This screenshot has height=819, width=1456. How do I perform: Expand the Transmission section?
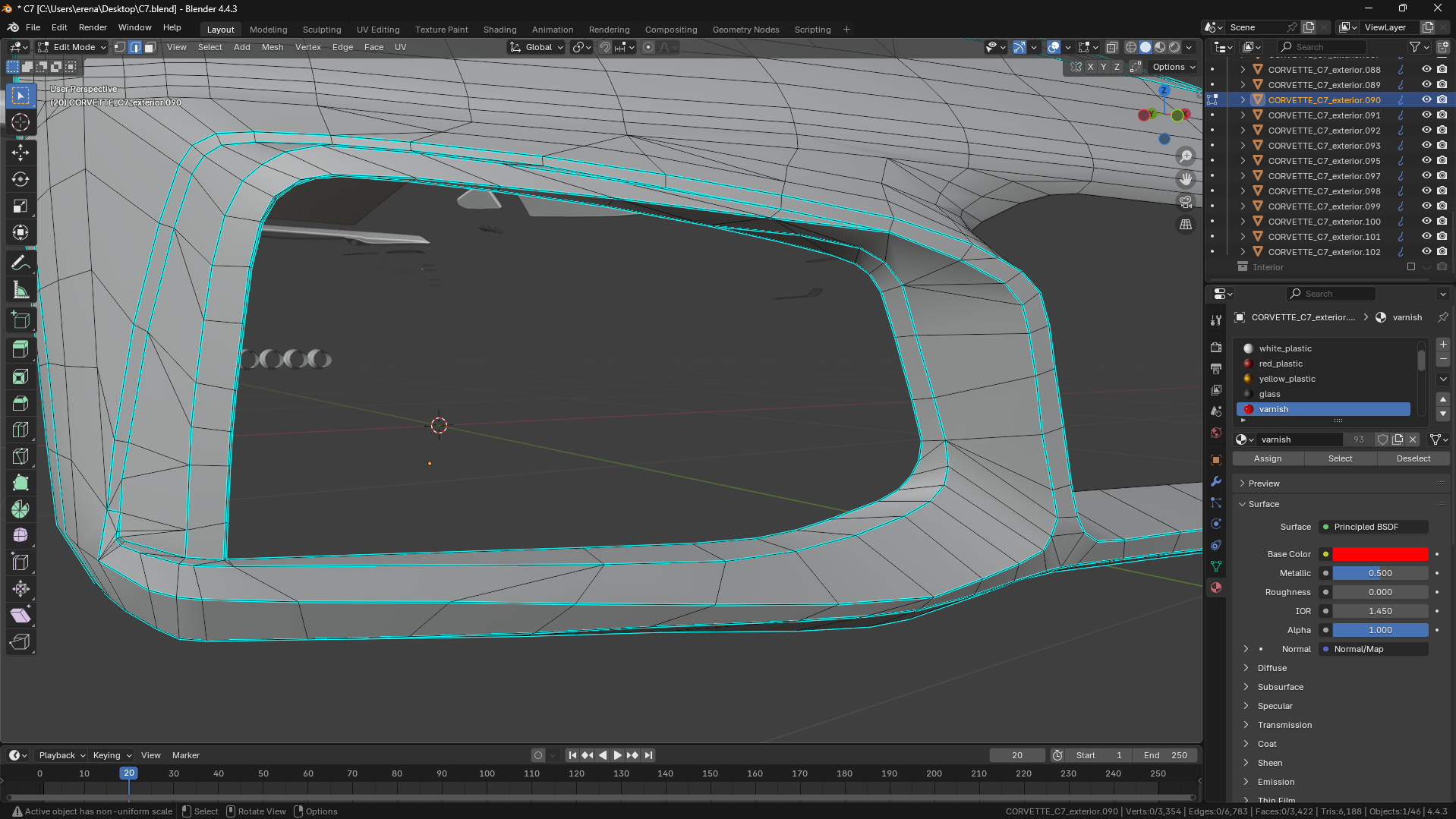pyautogui.click(x=1284, y=725)
